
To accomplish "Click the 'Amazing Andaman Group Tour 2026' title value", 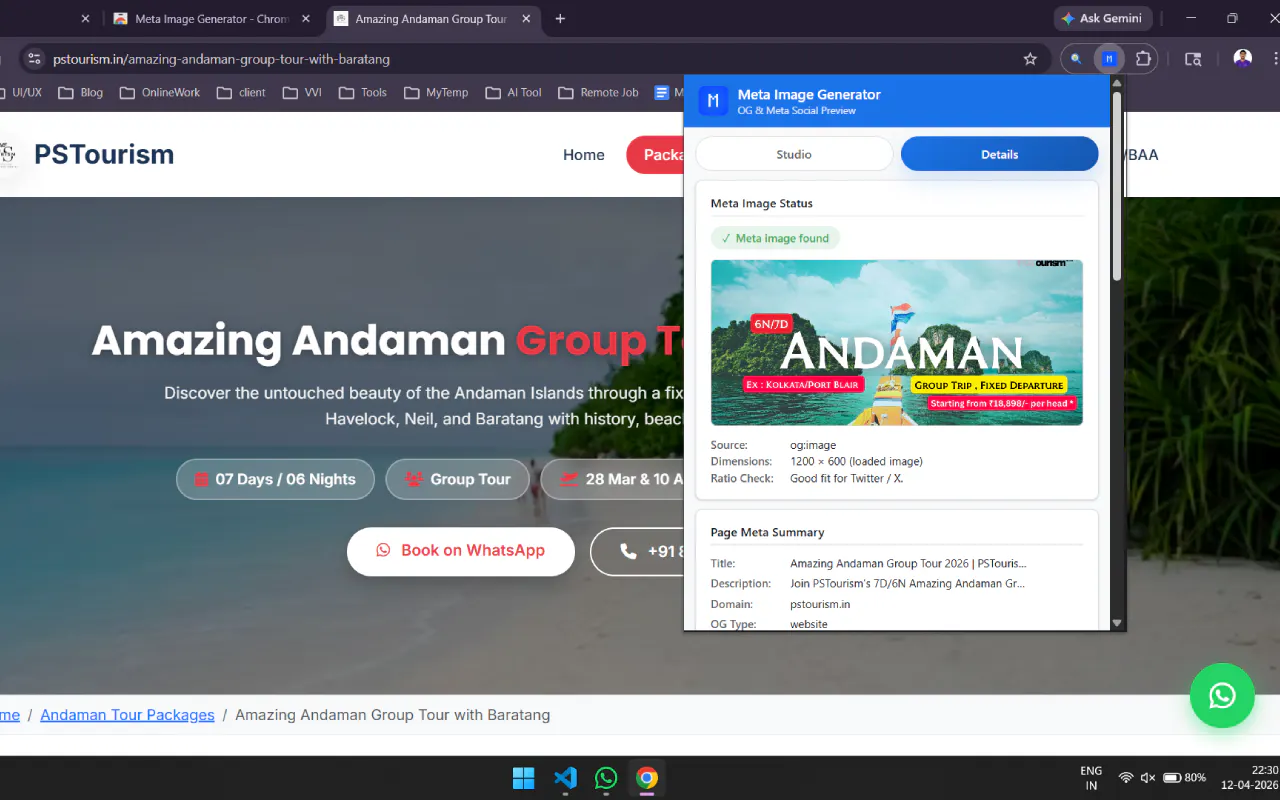I will pyautogui.click(x=908, y=564).
